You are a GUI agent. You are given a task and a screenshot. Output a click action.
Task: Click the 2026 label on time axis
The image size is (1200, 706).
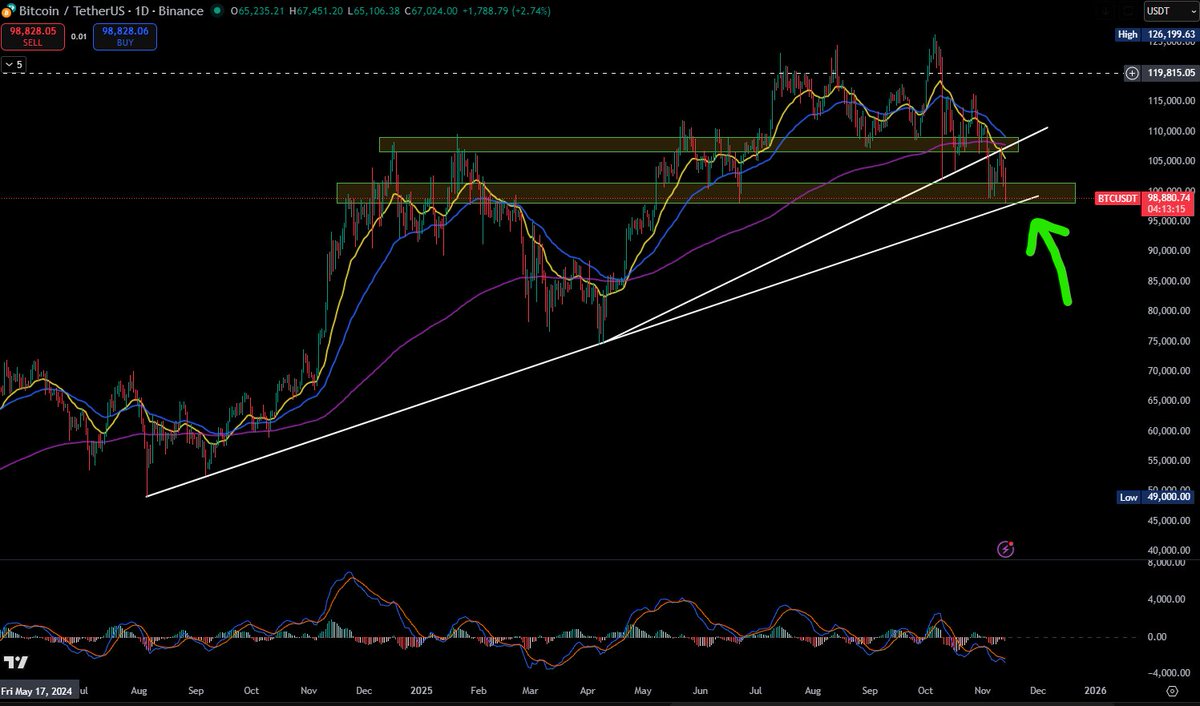click(1095, 691)
